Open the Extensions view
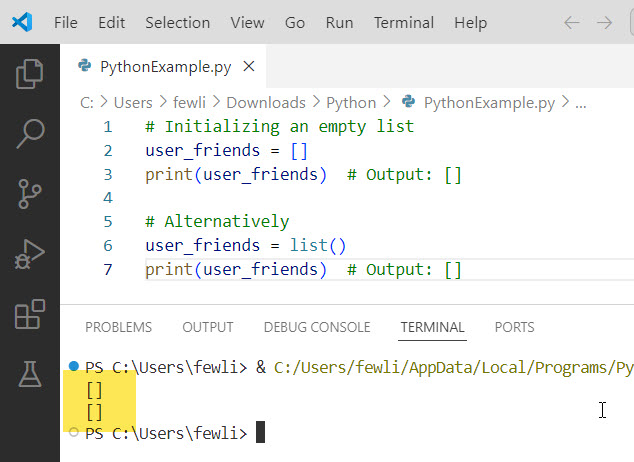Screen dimensions: 634x462 (x=30, y=314)
